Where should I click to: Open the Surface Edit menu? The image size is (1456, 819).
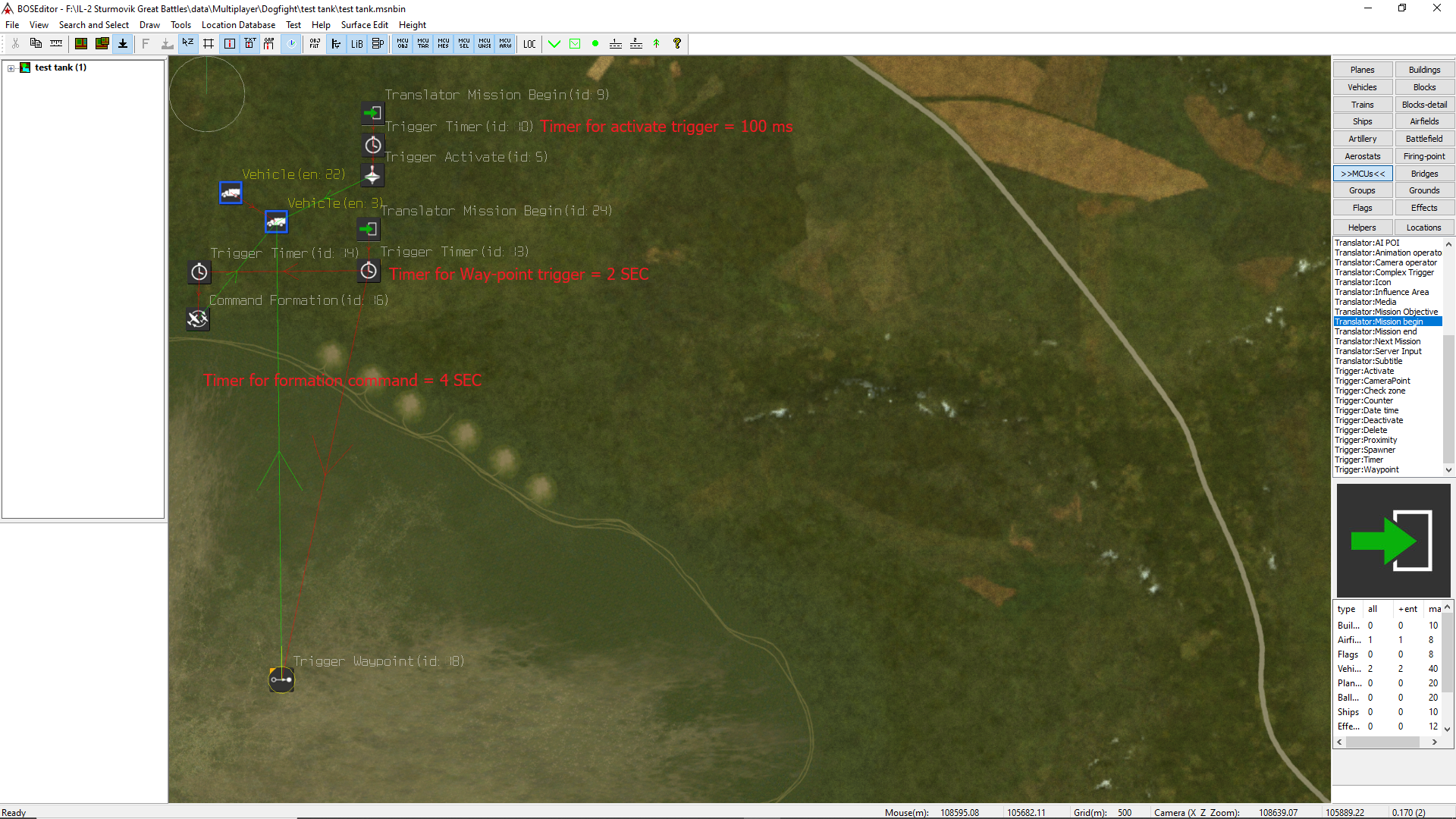coord(364,25)
